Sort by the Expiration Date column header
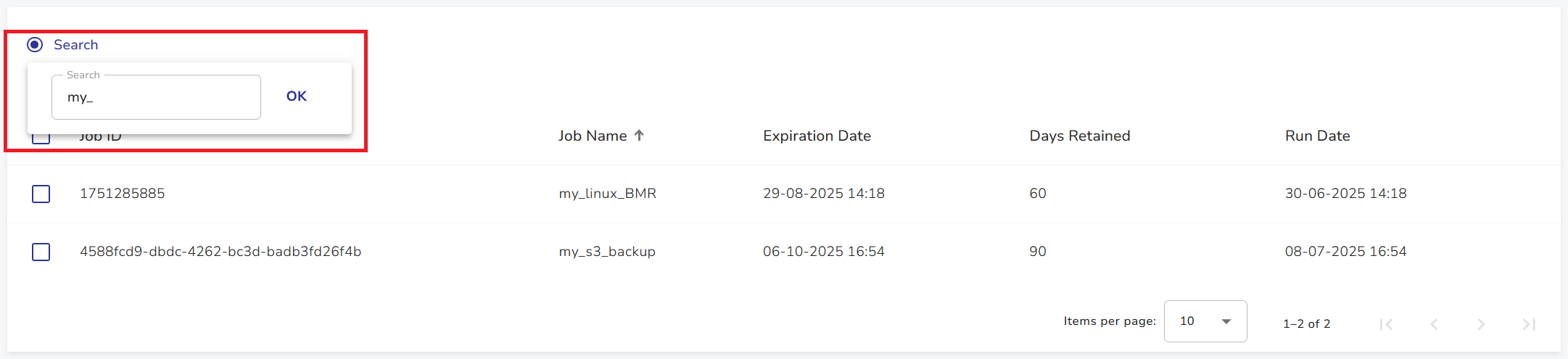1568x359 pixels. [817, 136]
